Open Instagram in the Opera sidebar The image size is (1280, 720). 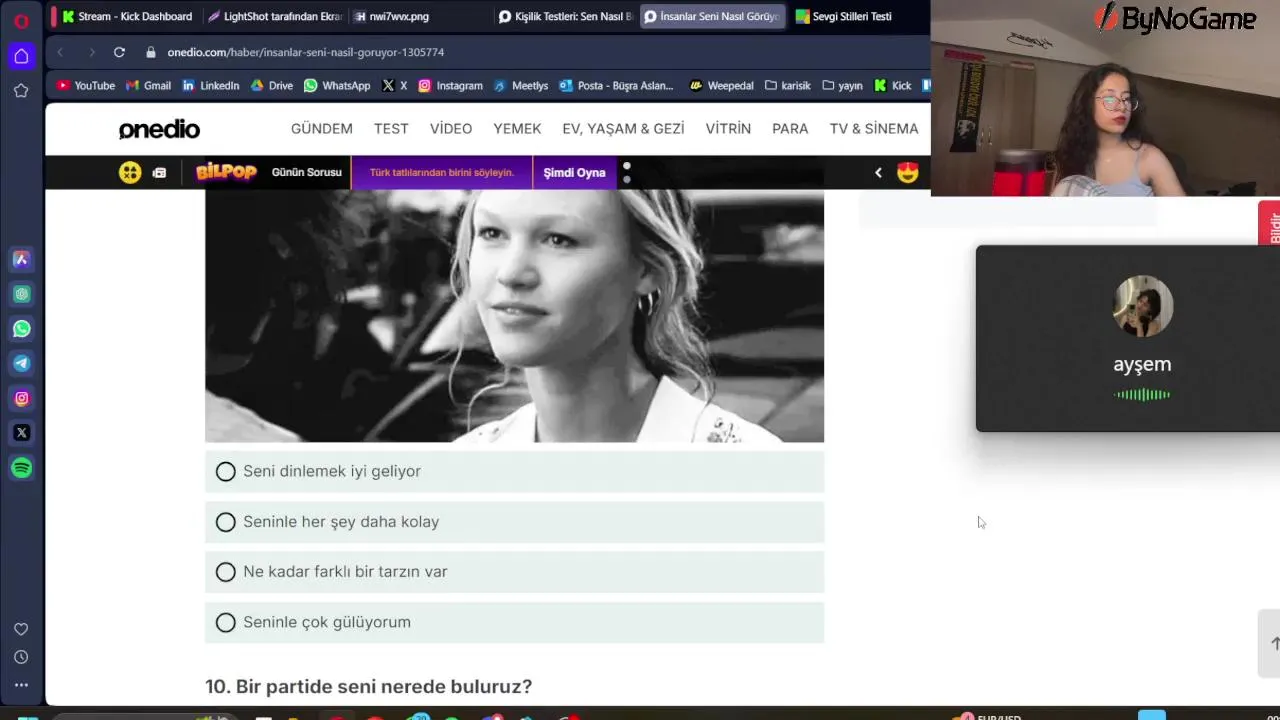tap(21, 399)
